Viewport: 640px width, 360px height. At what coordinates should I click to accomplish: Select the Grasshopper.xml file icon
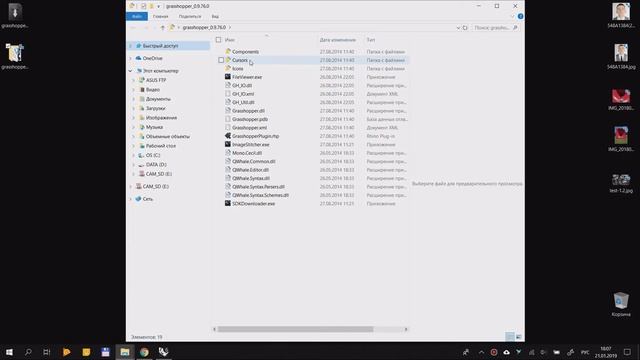pos(228,127)
